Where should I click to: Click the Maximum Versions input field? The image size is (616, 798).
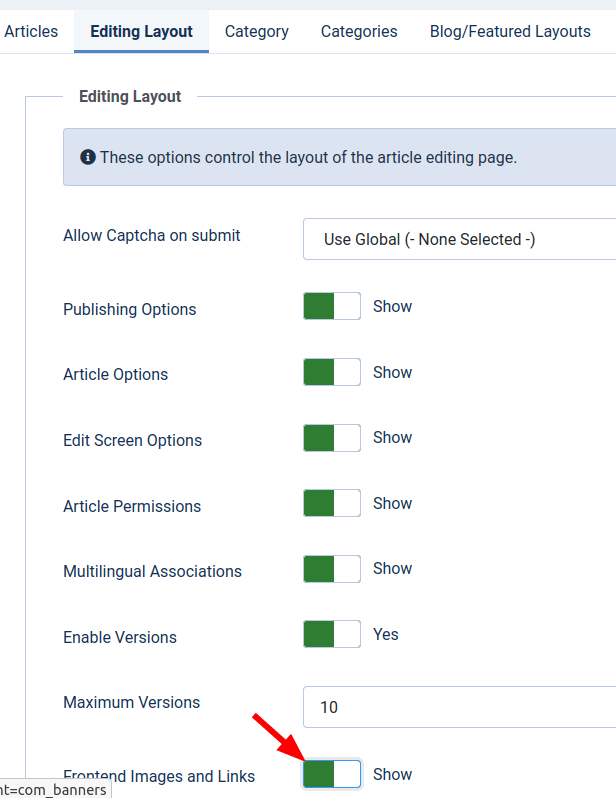pyautogui.click(x=460, y=707)
